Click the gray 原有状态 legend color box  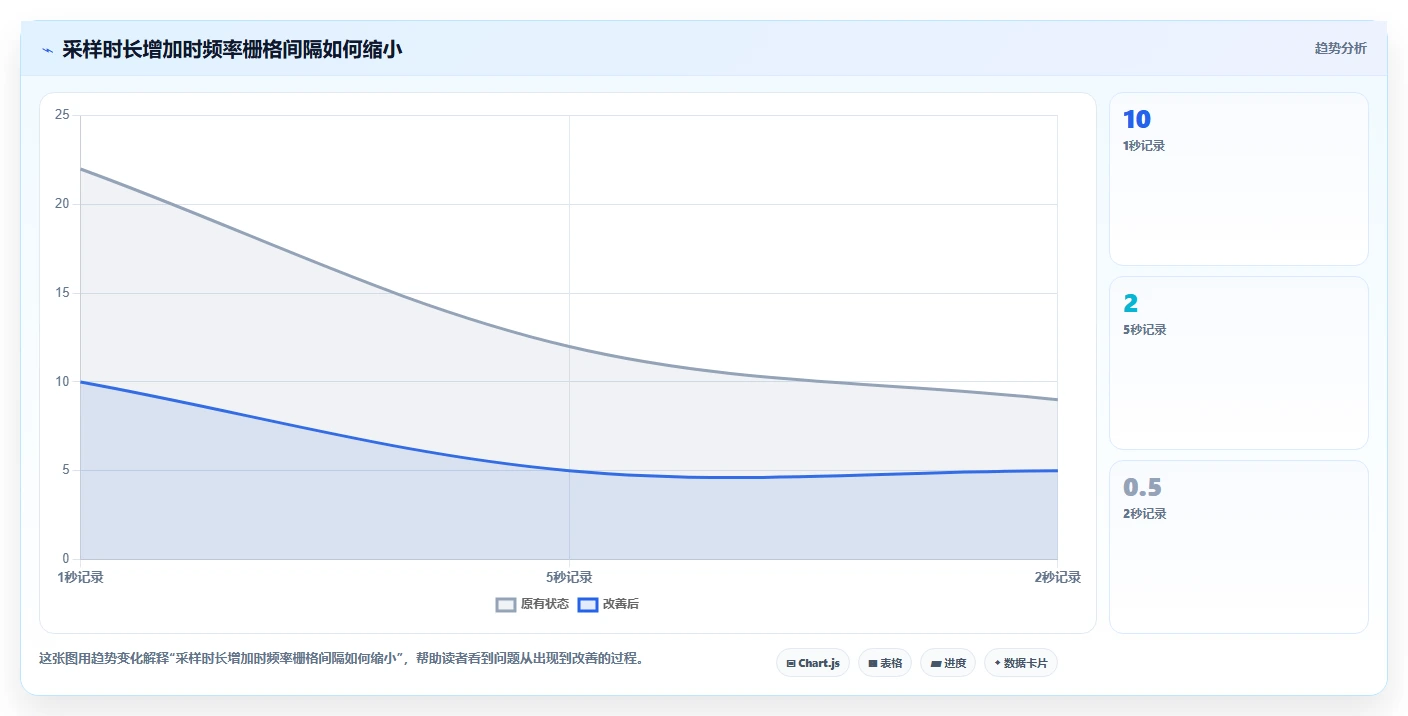click(506, 604)
